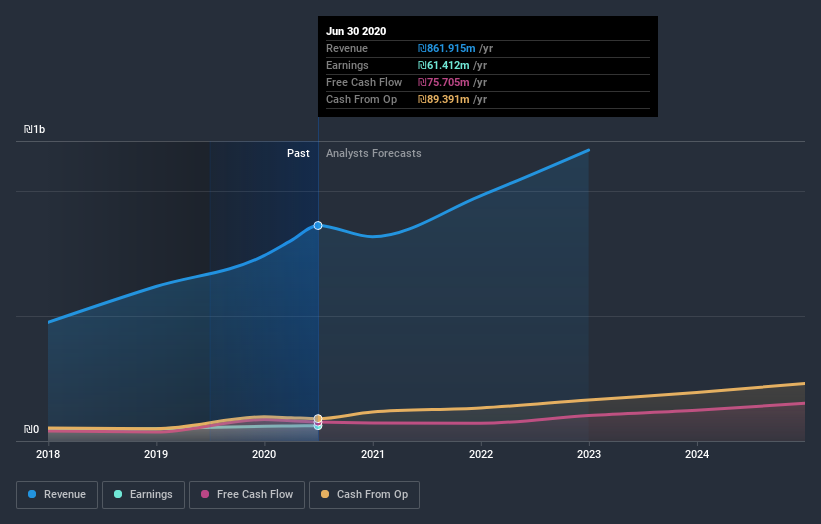Toggle the Free Cash Flow legend button
The height and width of the screenshot is (524, 821).
247,495
